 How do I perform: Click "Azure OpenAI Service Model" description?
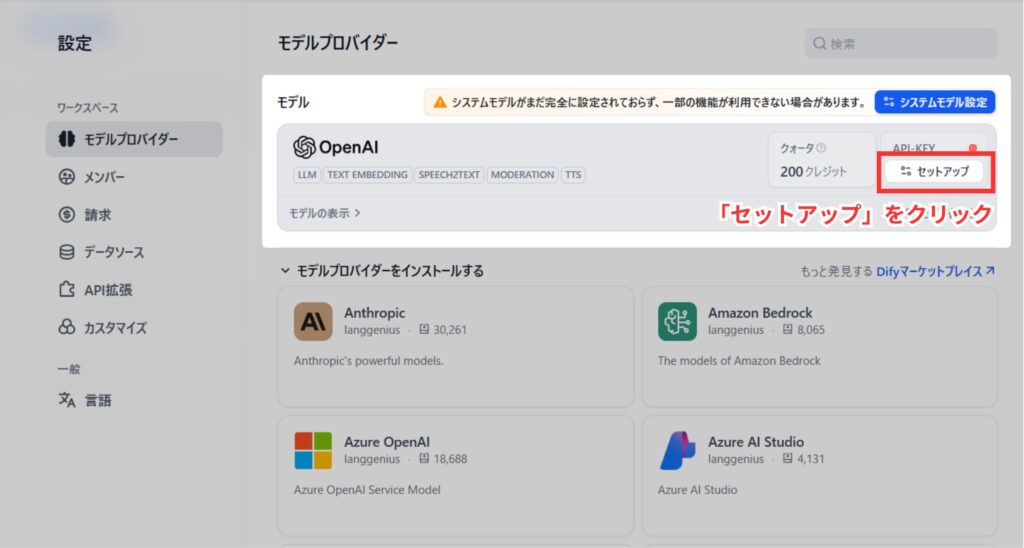pyautogui.click(x=367, y=490)
